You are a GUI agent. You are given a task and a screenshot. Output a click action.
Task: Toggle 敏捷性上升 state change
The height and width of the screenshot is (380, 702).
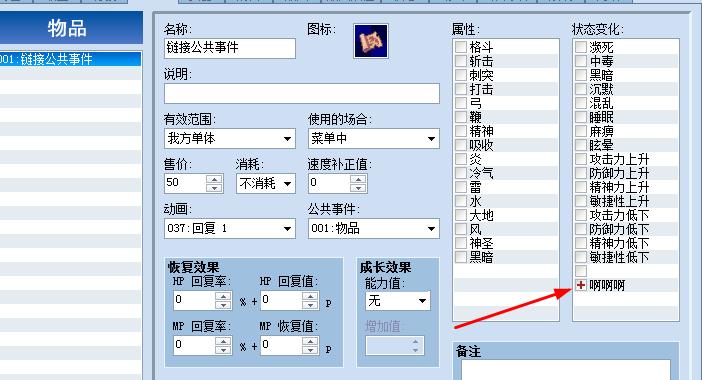click(x=581, y=201)
